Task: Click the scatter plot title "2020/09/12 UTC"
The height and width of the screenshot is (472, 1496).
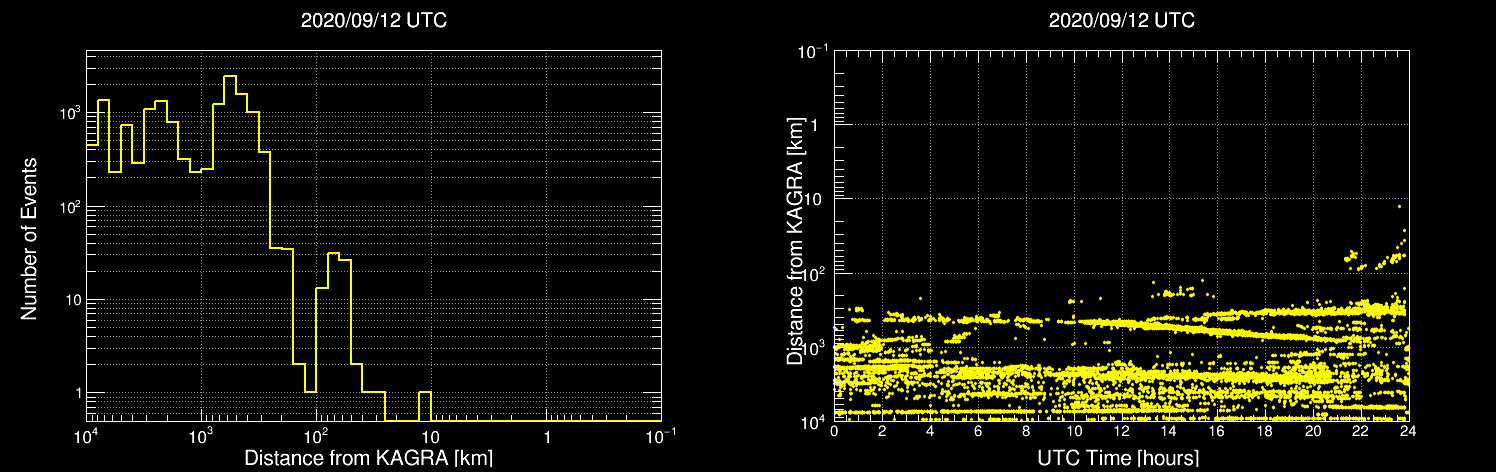Action: tap(1121, 21)
